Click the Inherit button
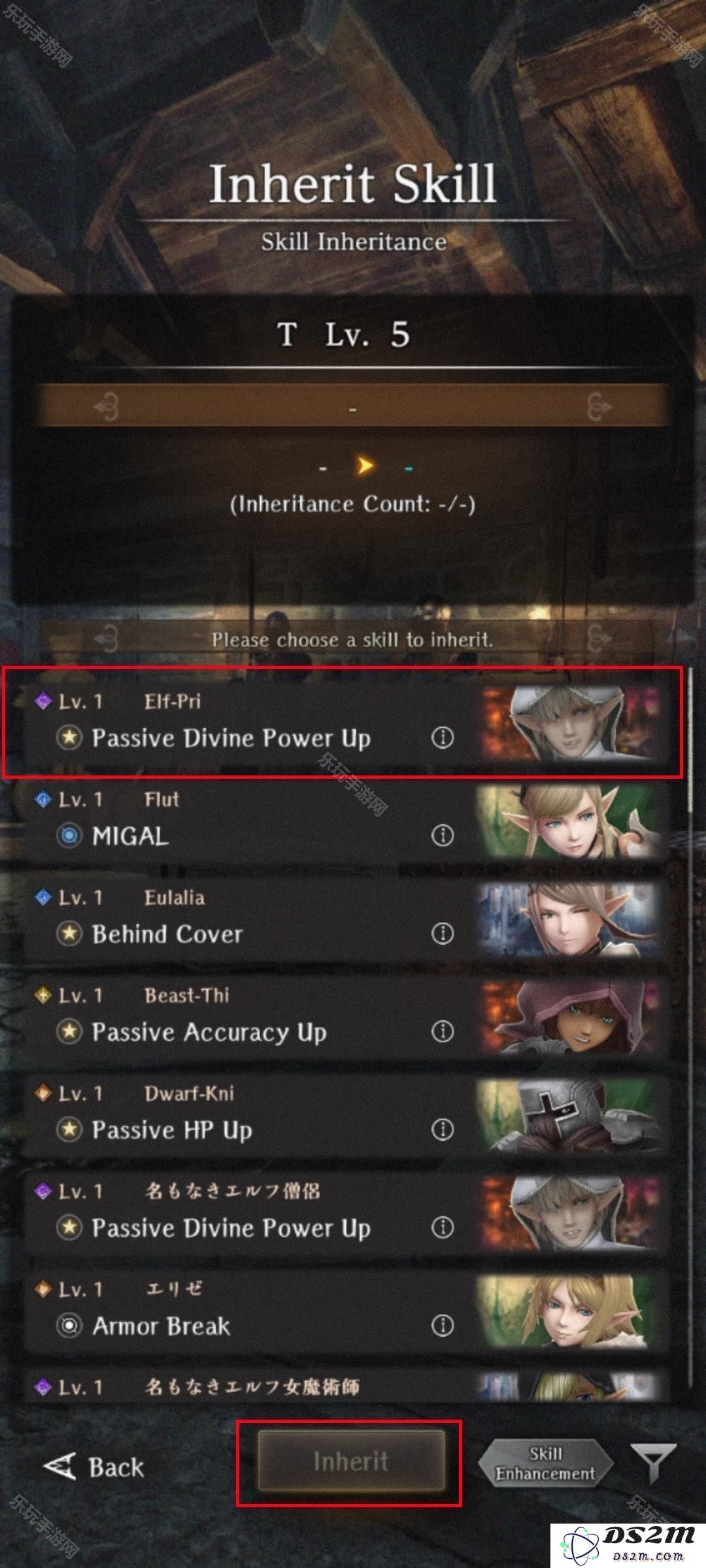Image resolution: width=706 pixels, height=1568 pixels. (351, 1462)
